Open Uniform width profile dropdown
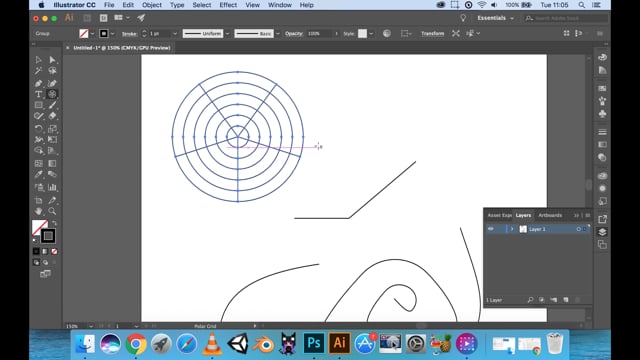 [228, 33]
